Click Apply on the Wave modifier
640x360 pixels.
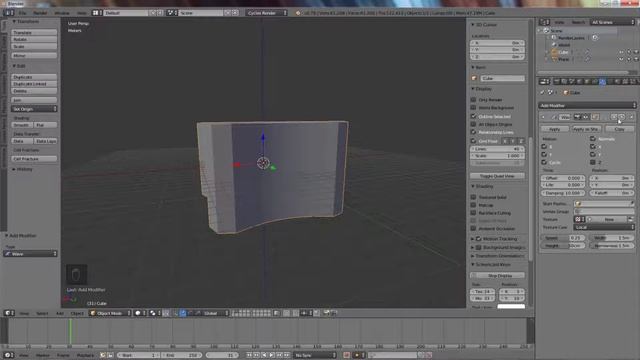(555, 129)
